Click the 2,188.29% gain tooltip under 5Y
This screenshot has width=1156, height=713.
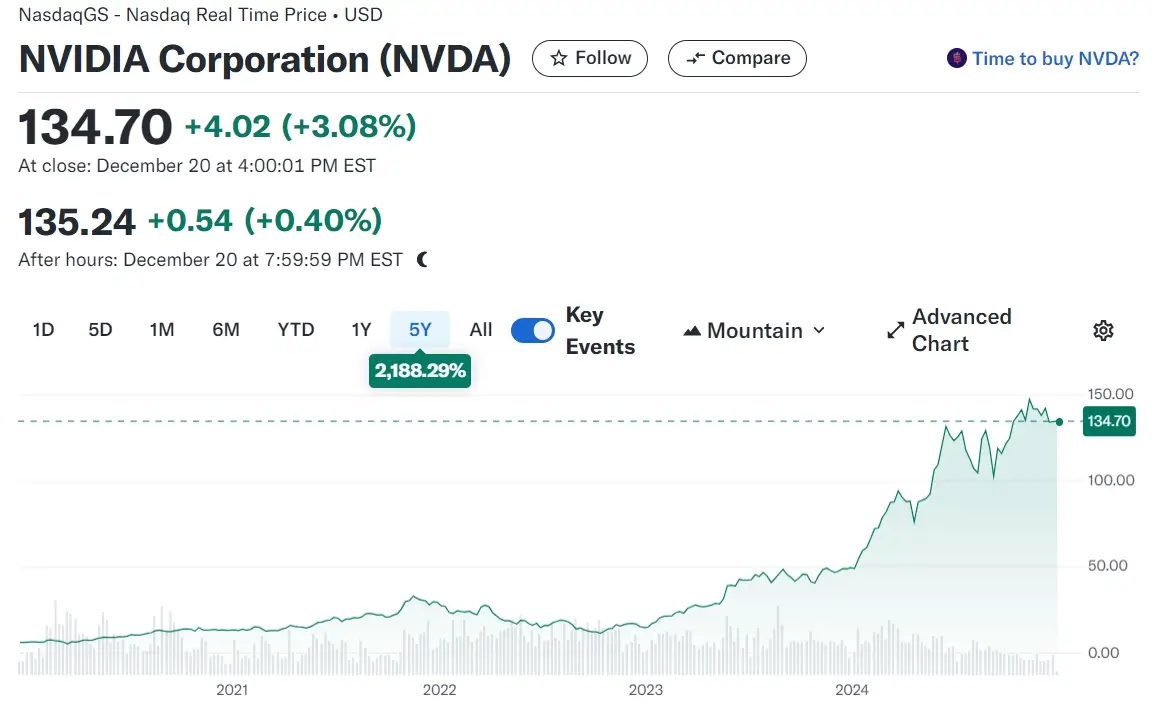420,370
